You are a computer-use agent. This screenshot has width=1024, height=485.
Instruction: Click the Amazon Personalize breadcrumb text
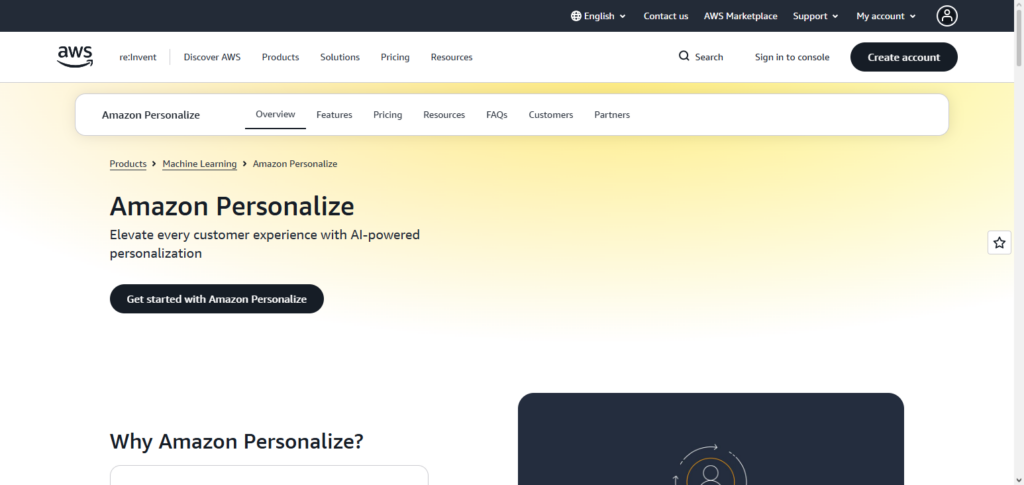[x=295, y=164]
